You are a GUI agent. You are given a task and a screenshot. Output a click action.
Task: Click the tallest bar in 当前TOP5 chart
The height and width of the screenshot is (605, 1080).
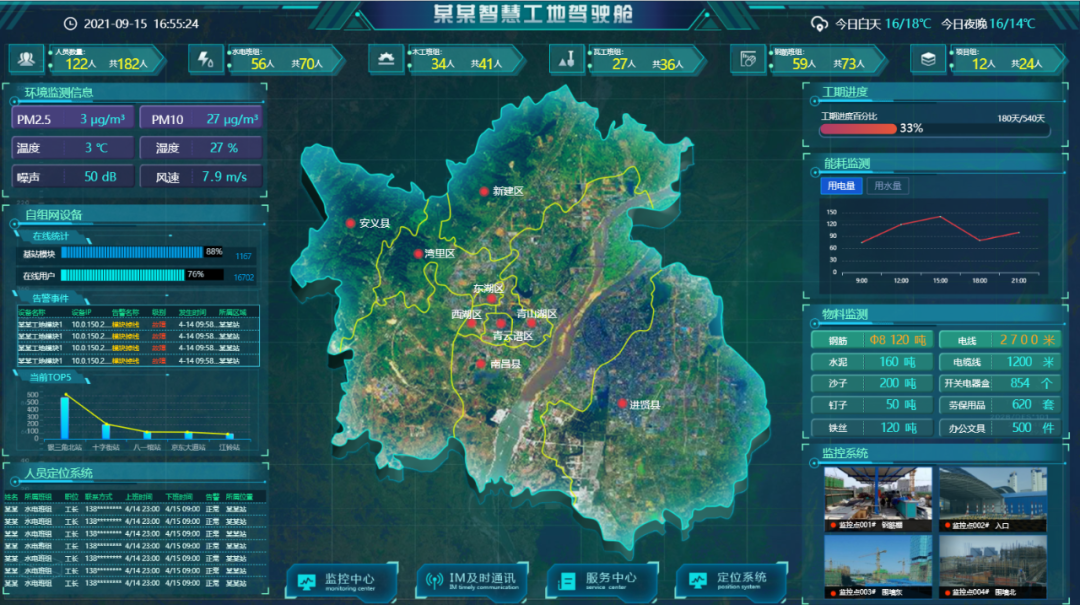[x=65, y=418]
